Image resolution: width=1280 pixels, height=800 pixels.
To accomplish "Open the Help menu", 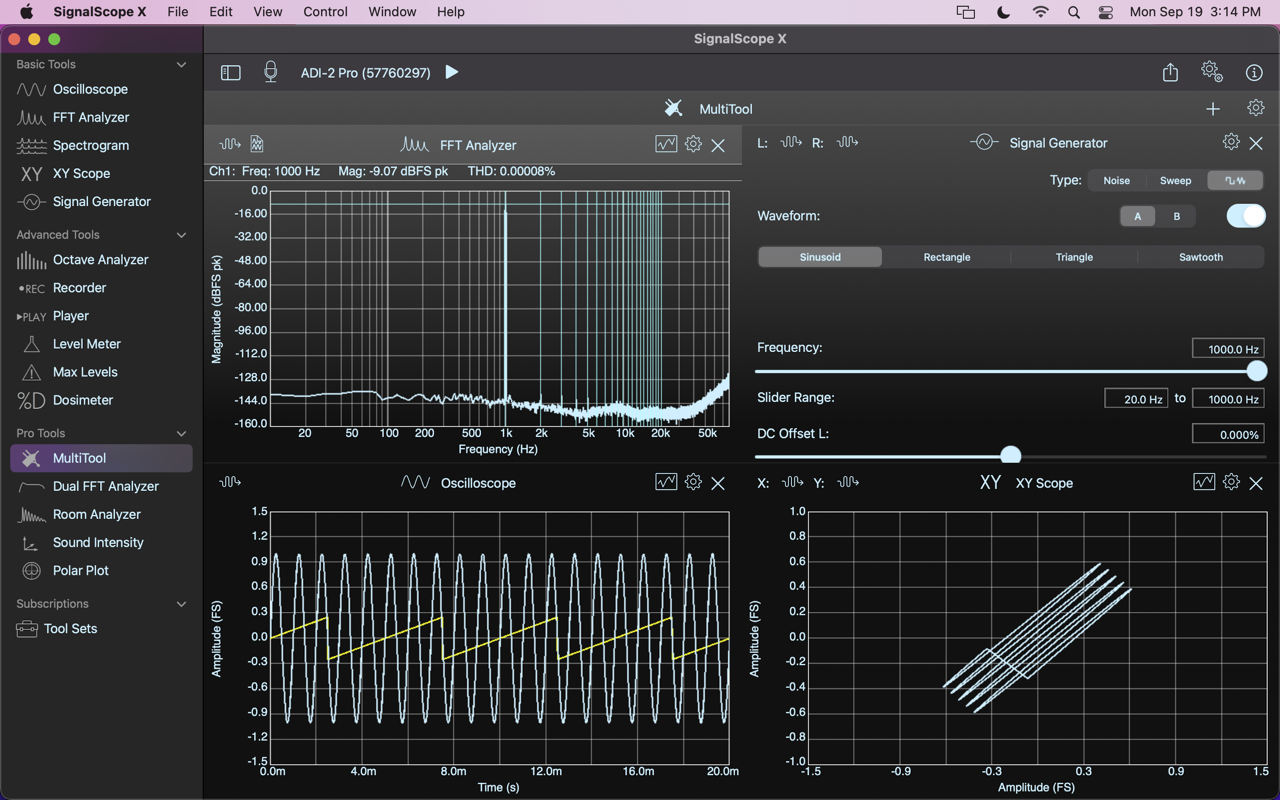I will coord(451,12).
